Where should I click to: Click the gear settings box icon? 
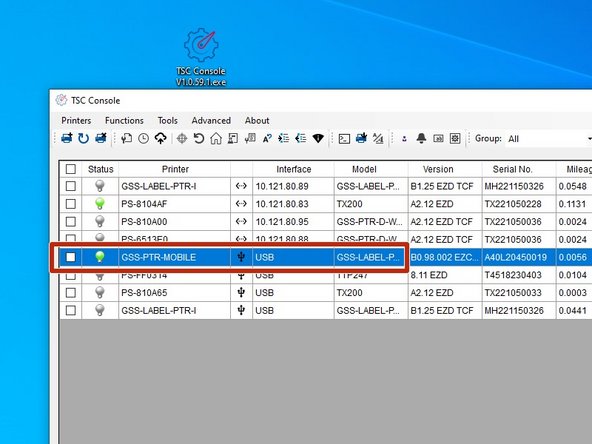tap(455, 139)
